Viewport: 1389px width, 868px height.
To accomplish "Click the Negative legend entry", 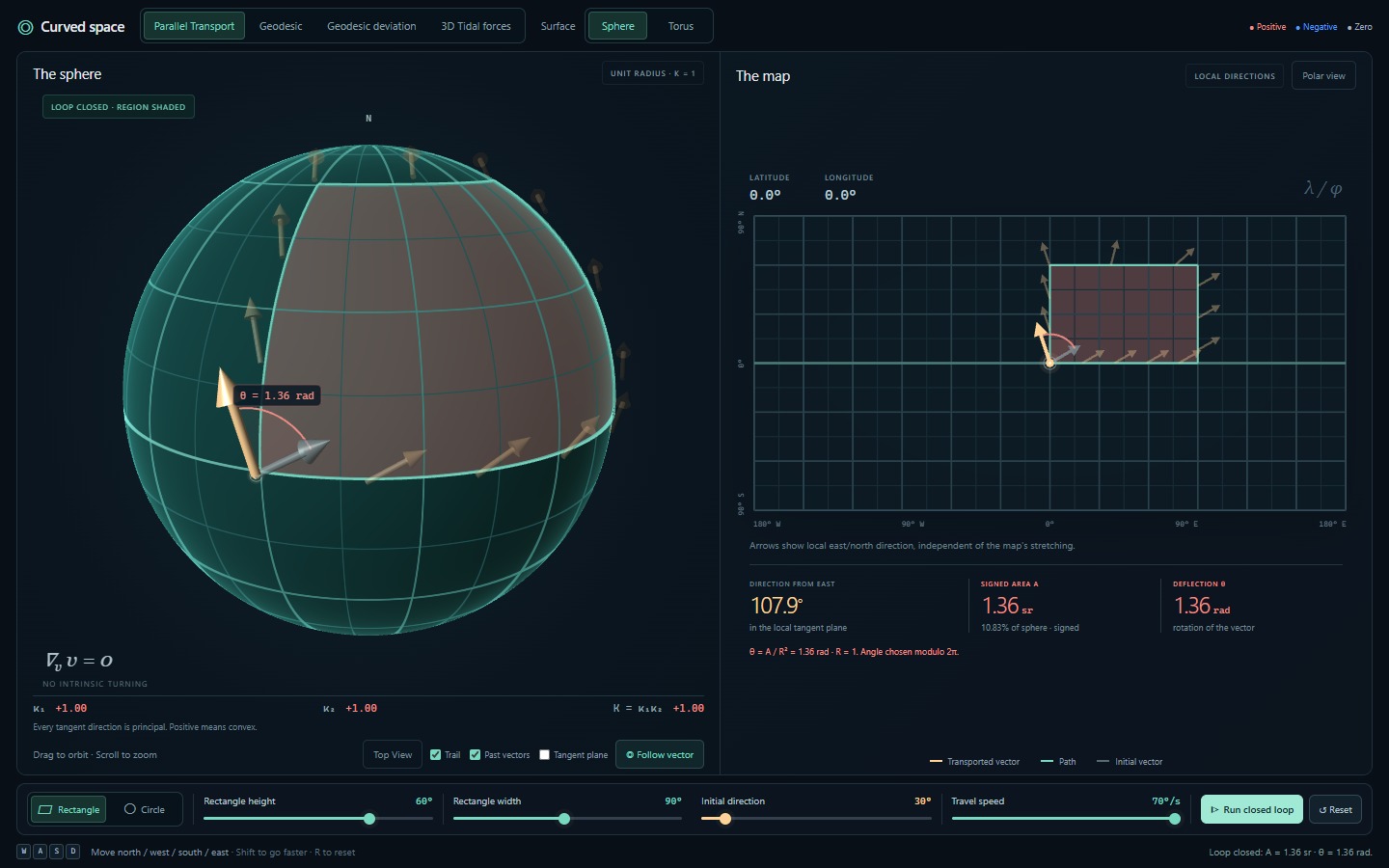I will [1317, 27].
